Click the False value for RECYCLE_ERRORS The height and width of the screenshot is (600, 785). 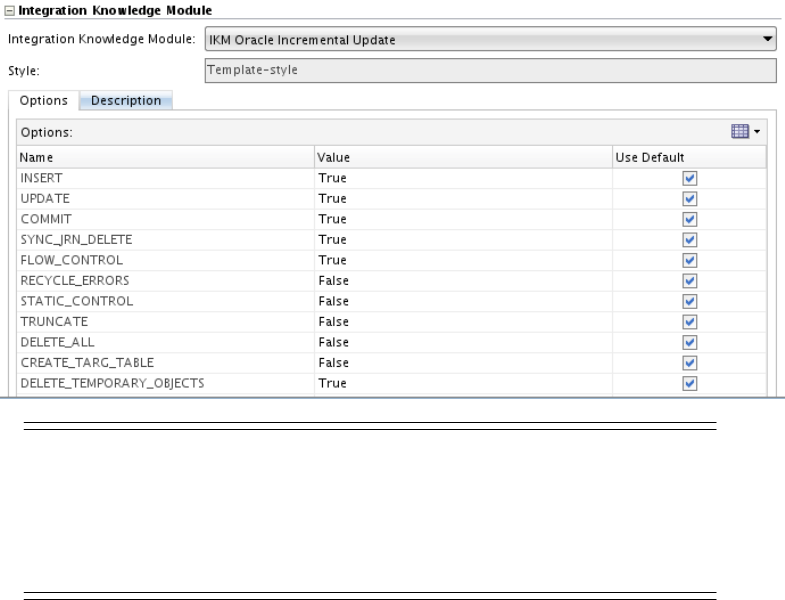point(333,281)
